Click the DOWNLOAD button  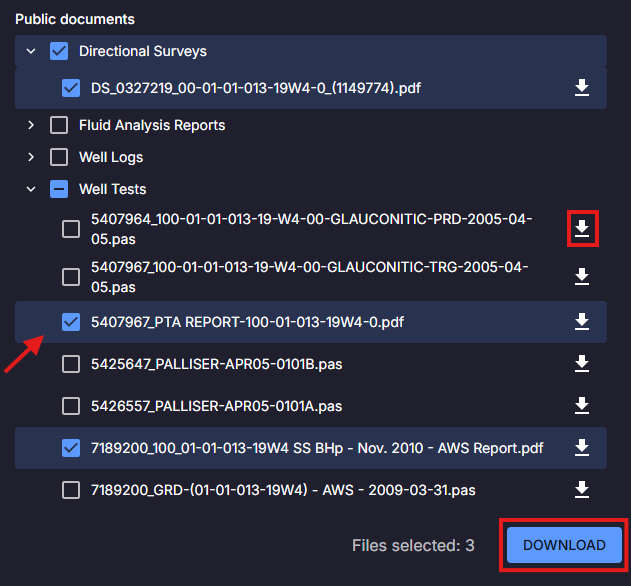click(x=564, y=545)
